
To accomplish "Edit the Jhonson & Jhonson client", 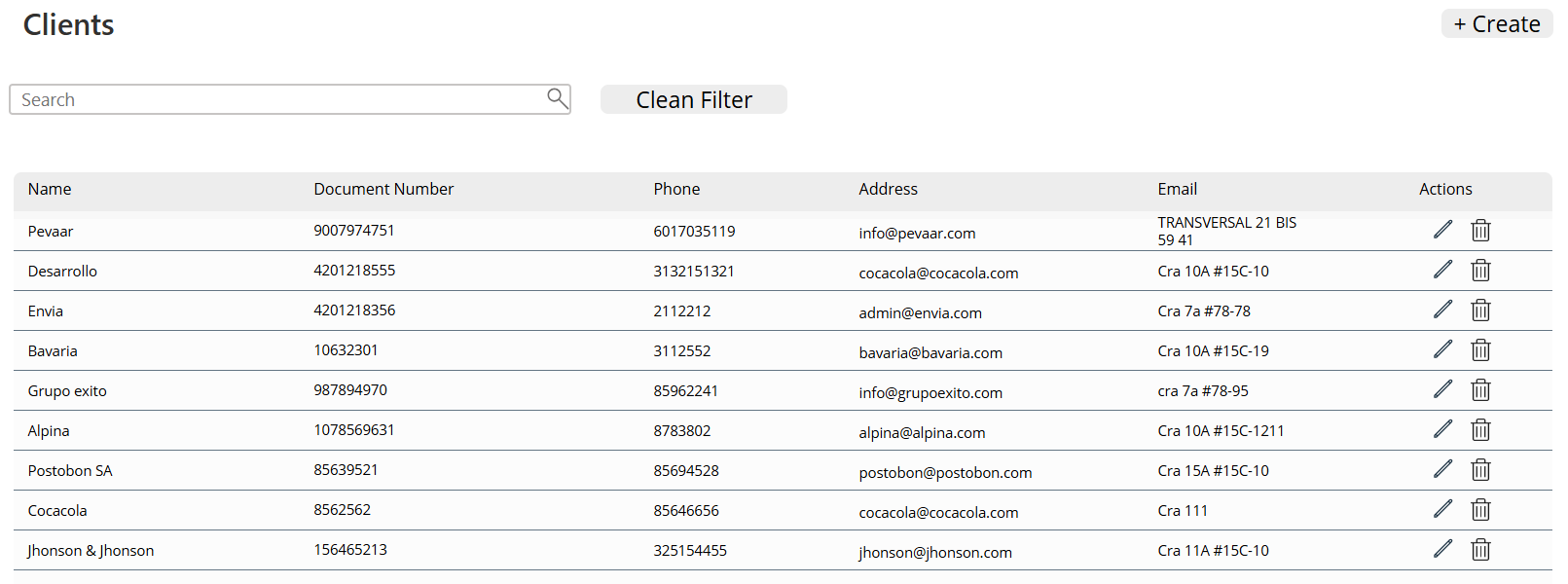I will 1442,549.
